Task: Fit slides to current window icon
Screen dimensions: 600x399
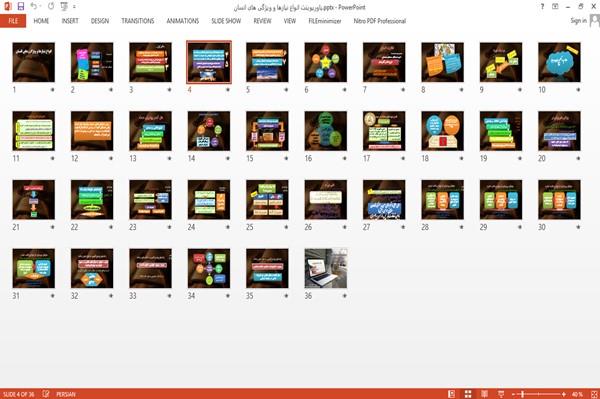Action: [594, 394]
